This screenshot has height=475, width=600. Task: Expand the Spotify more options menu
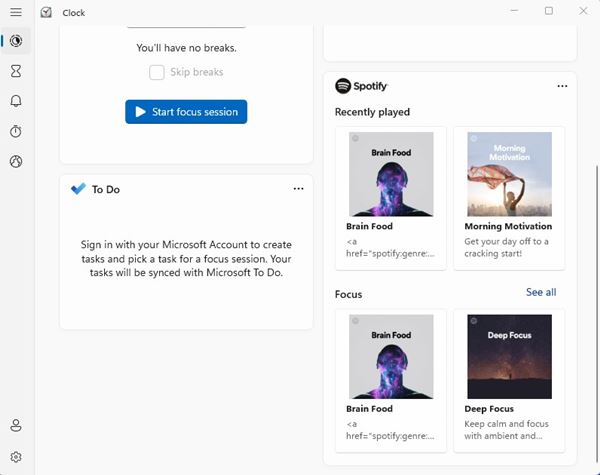(x=562, y=86)
